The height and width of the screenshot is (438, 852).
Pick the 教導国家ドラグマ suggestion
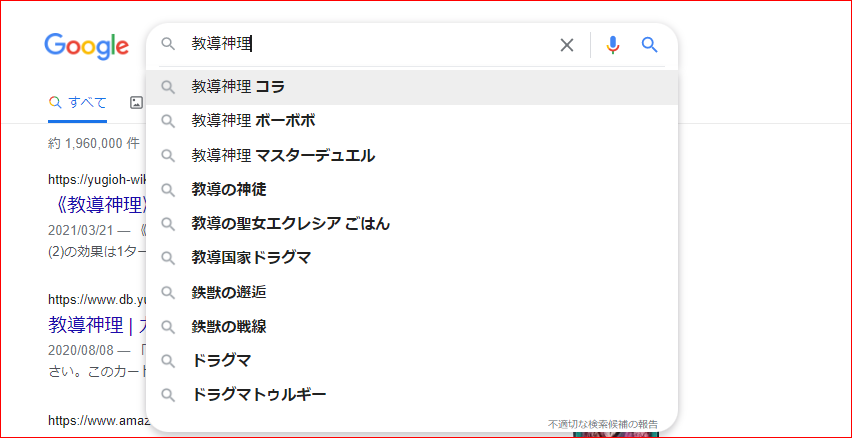[x=251, y=257]
